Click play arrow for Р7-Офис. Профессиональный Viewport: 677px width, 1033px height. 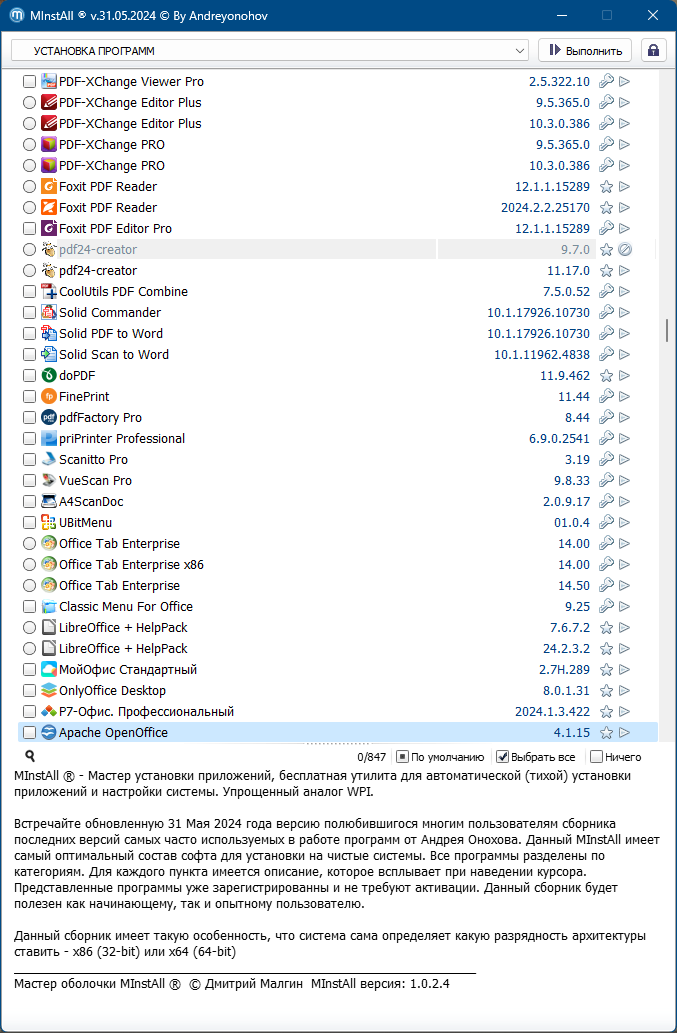(x=624, y=712)
